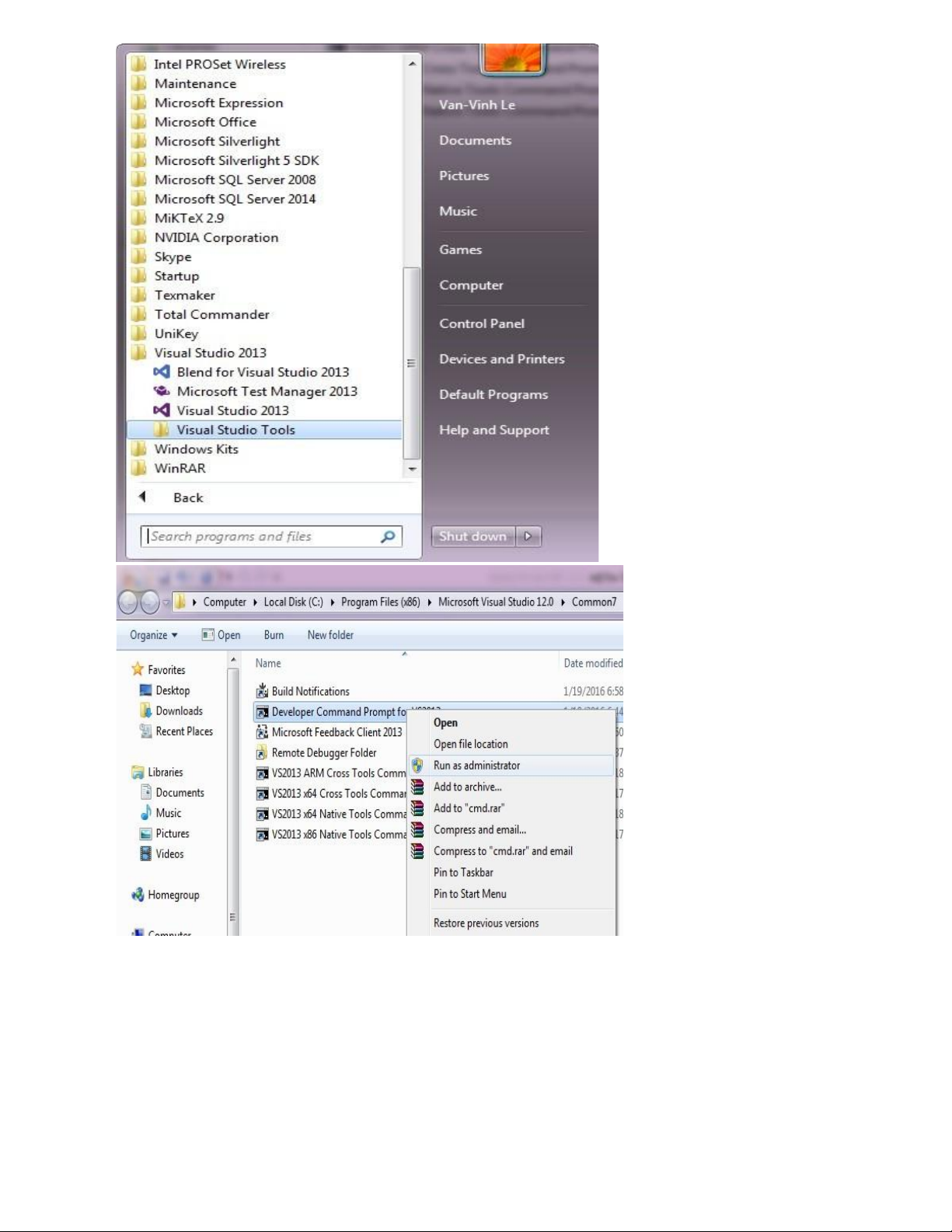Launch the Visual Studio 2013 app icon
The width and height of the screenshot is (952, 1232).
pos(162,410)
